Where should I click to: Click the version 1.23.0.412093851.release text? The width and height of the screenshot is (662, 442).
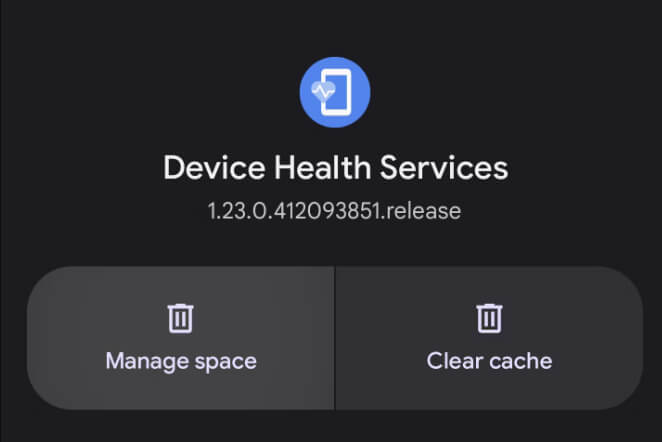334,211
